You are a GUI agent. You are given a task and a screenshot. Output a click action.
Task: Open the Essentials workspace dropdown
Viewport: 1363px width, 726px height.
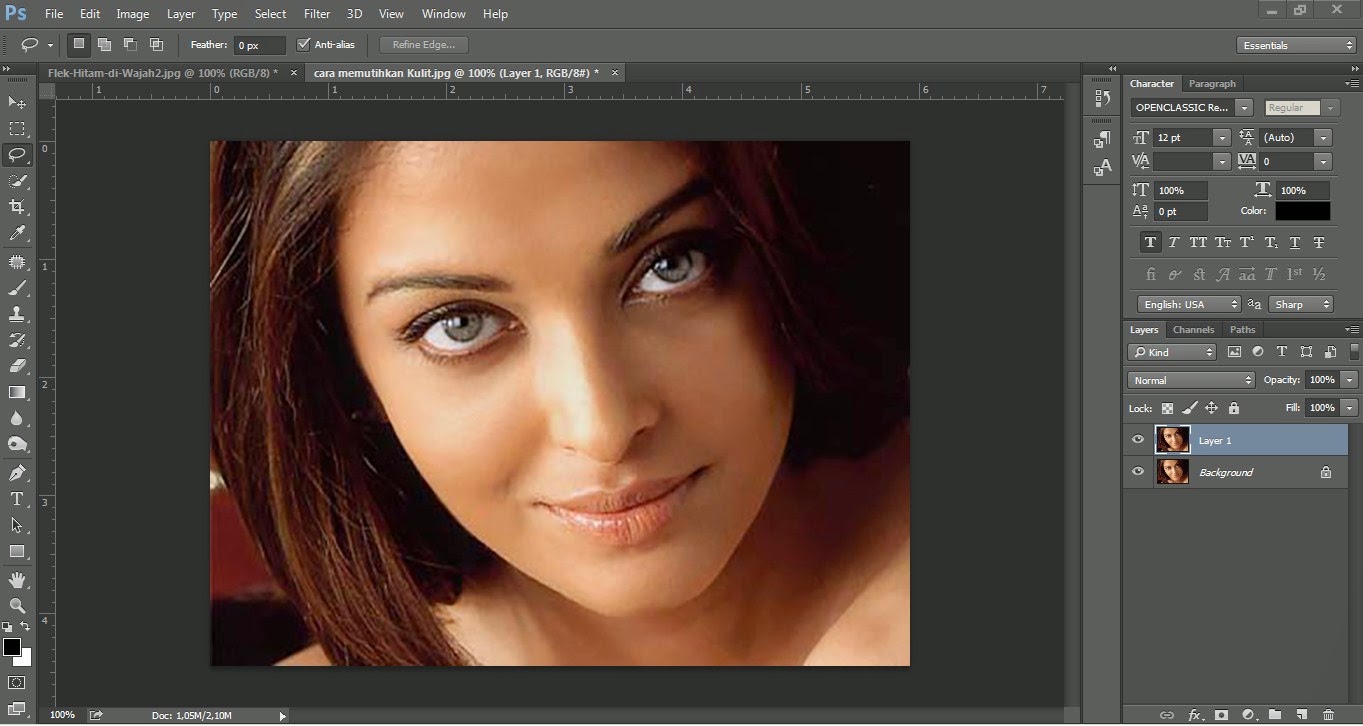[1296, 45]
